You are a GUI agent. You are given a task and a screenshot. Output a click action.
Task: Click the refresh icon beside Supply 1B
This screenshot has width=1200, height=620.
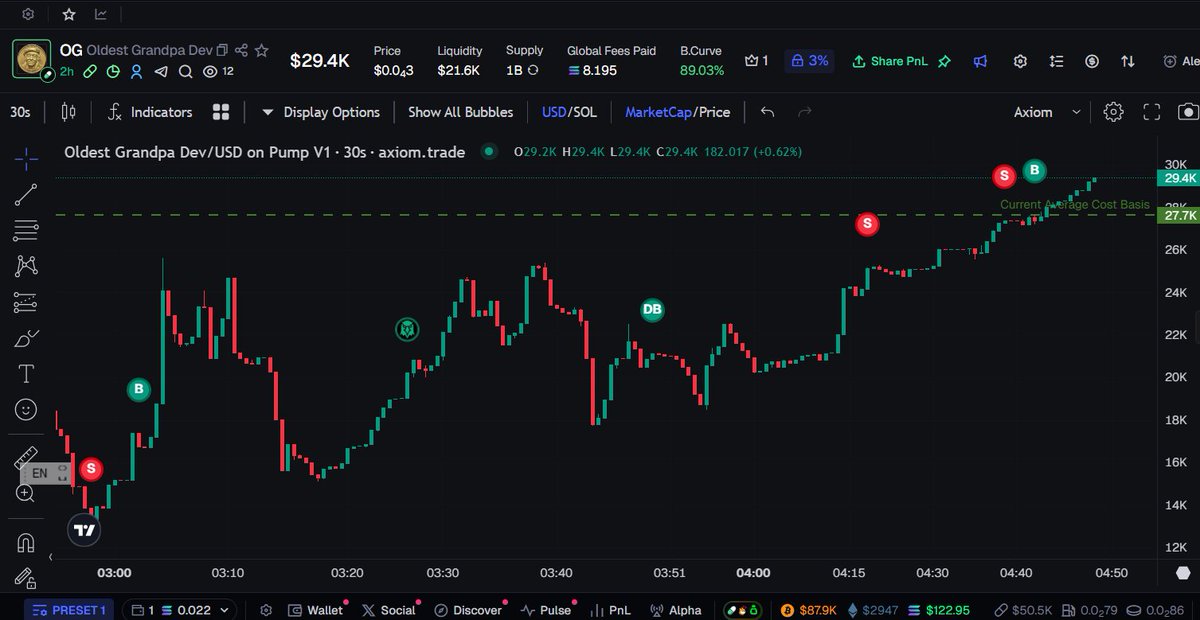(x=533, y=70)
